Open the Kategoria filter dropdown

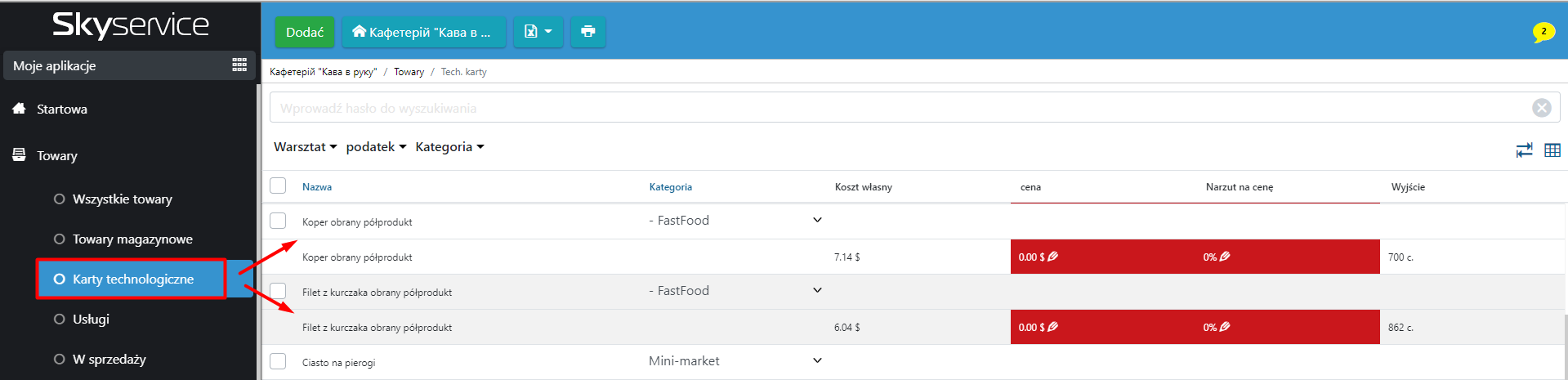(x=449, y=147)
